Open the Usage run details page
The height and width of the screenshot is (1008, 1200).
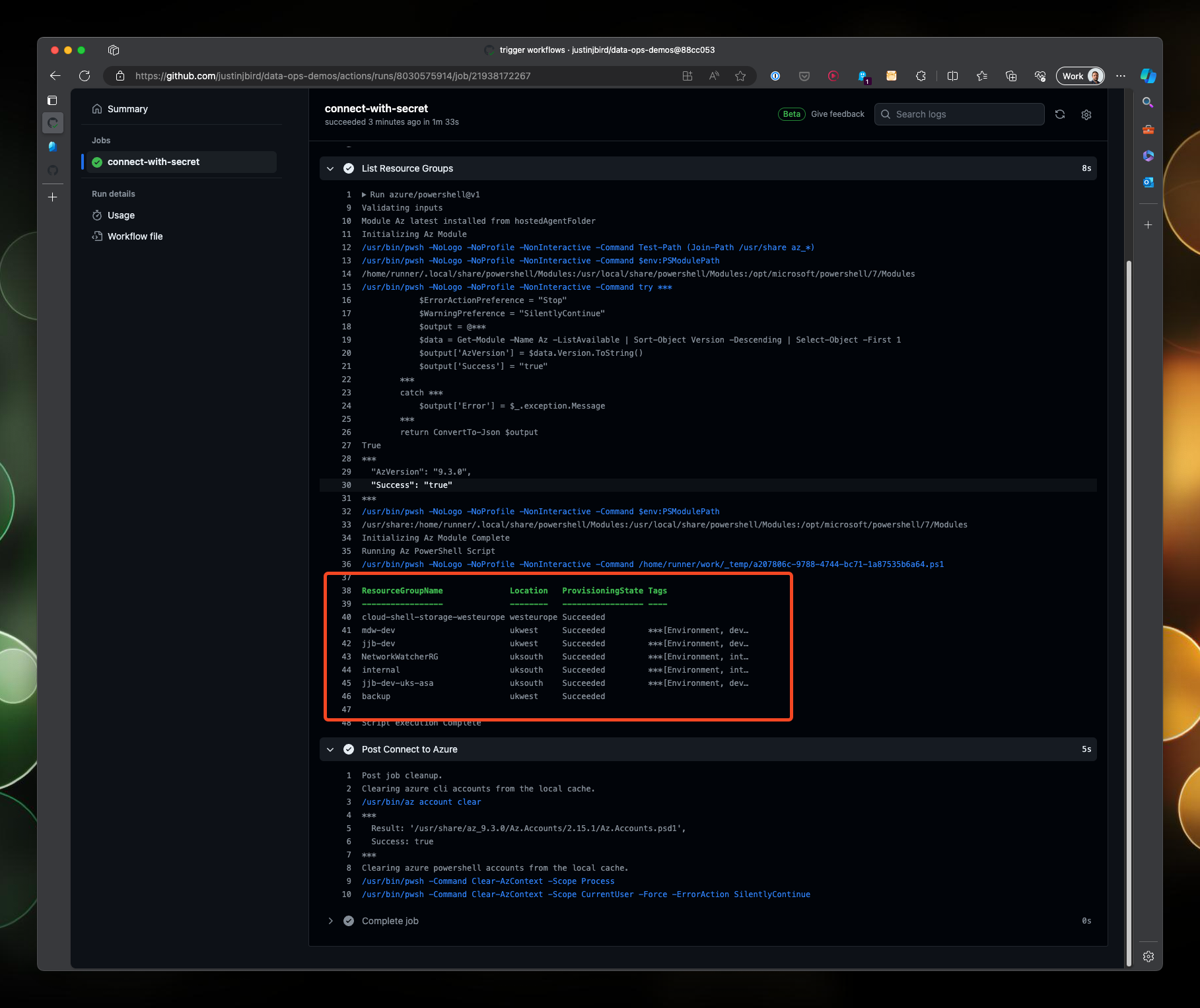(x=121, y=215)
